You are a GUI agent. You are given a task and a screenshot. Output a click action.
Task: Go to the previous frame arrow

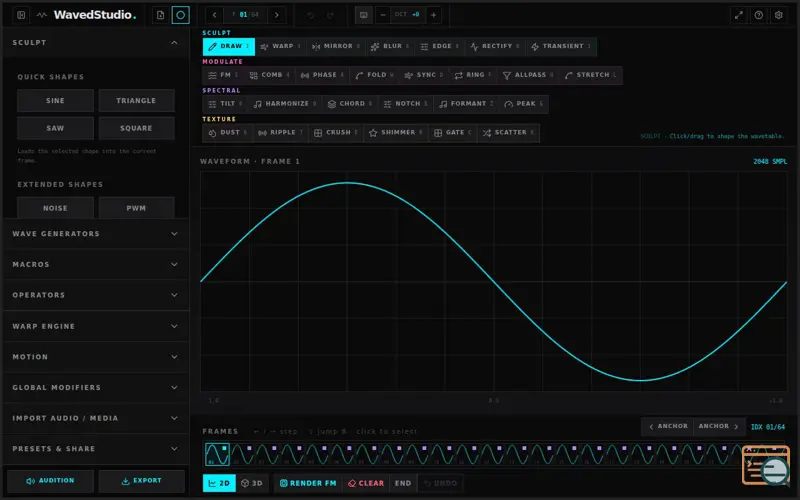point(214,15)
